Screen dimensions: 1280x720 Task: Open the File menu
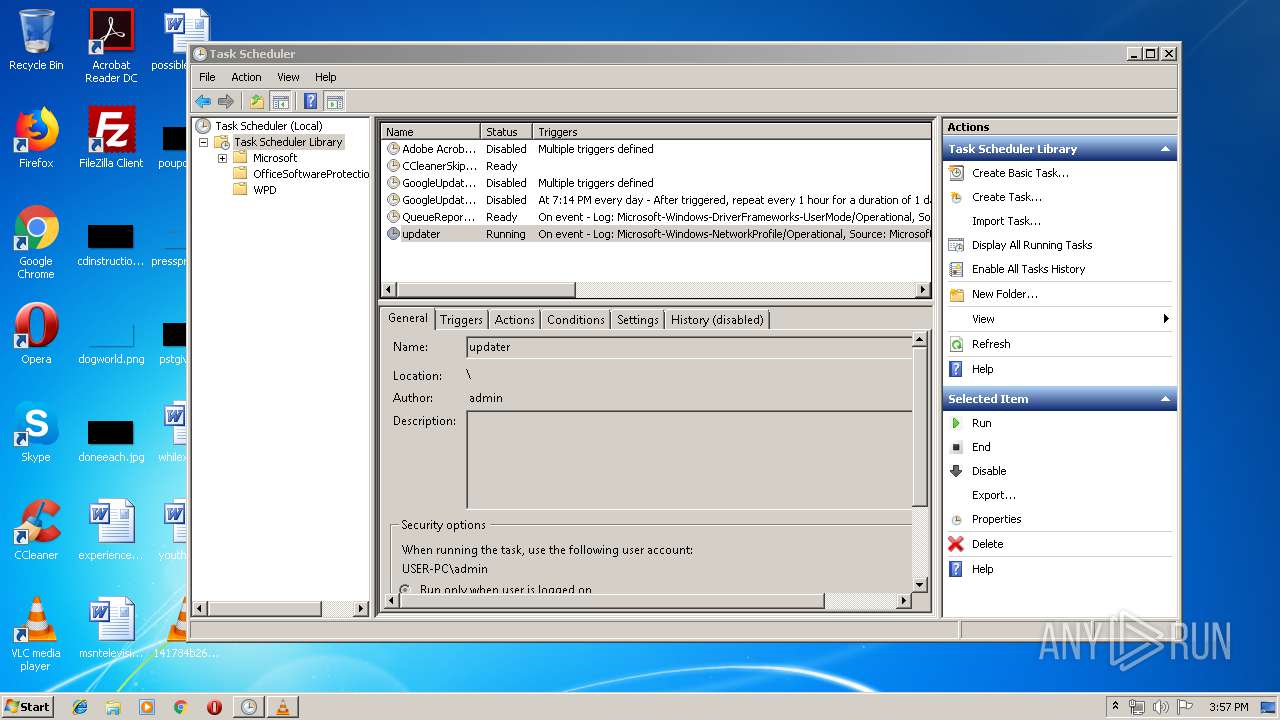coord(207,77)
